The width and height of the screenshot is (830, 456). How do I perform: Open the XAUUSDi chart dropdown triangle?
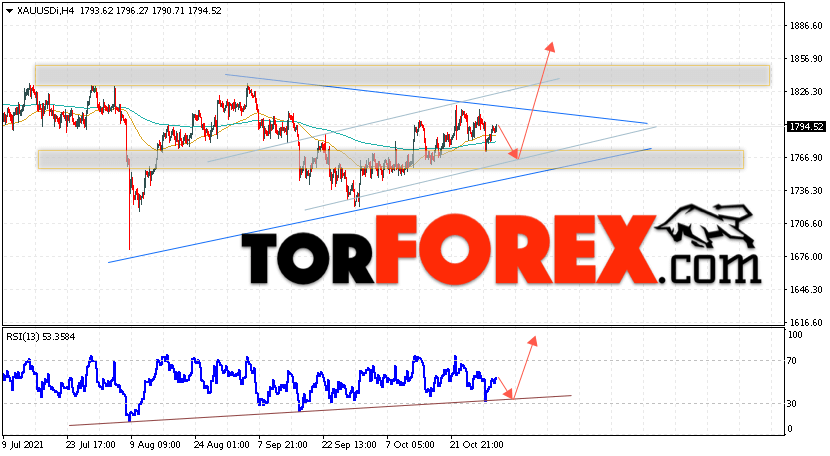[9, 11]
